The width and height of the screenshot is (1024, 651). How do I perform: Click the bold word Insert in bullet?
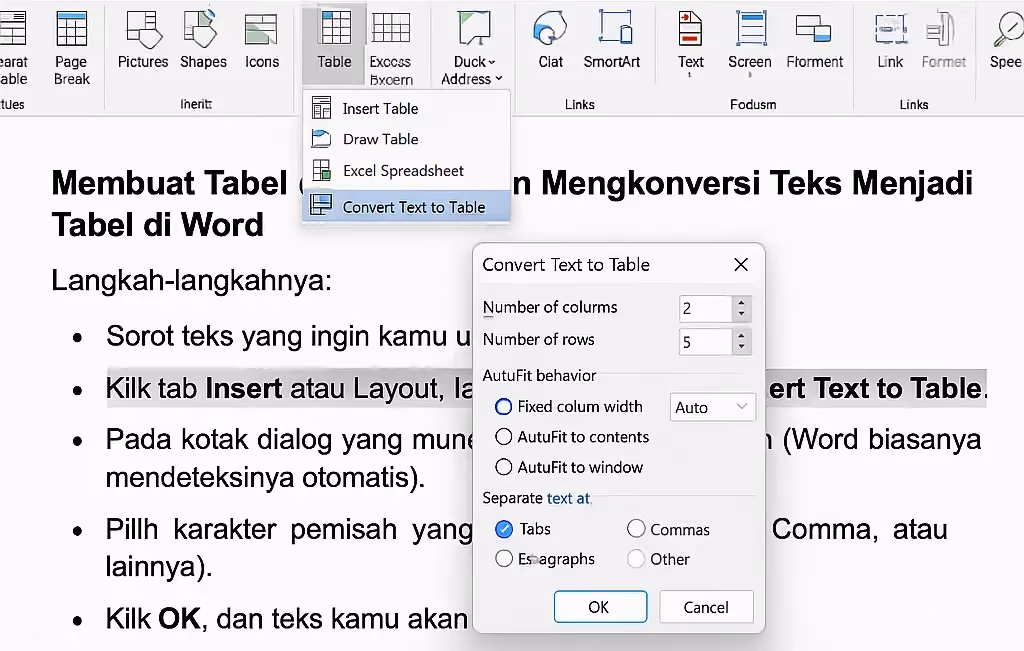(x=244, y=389)
